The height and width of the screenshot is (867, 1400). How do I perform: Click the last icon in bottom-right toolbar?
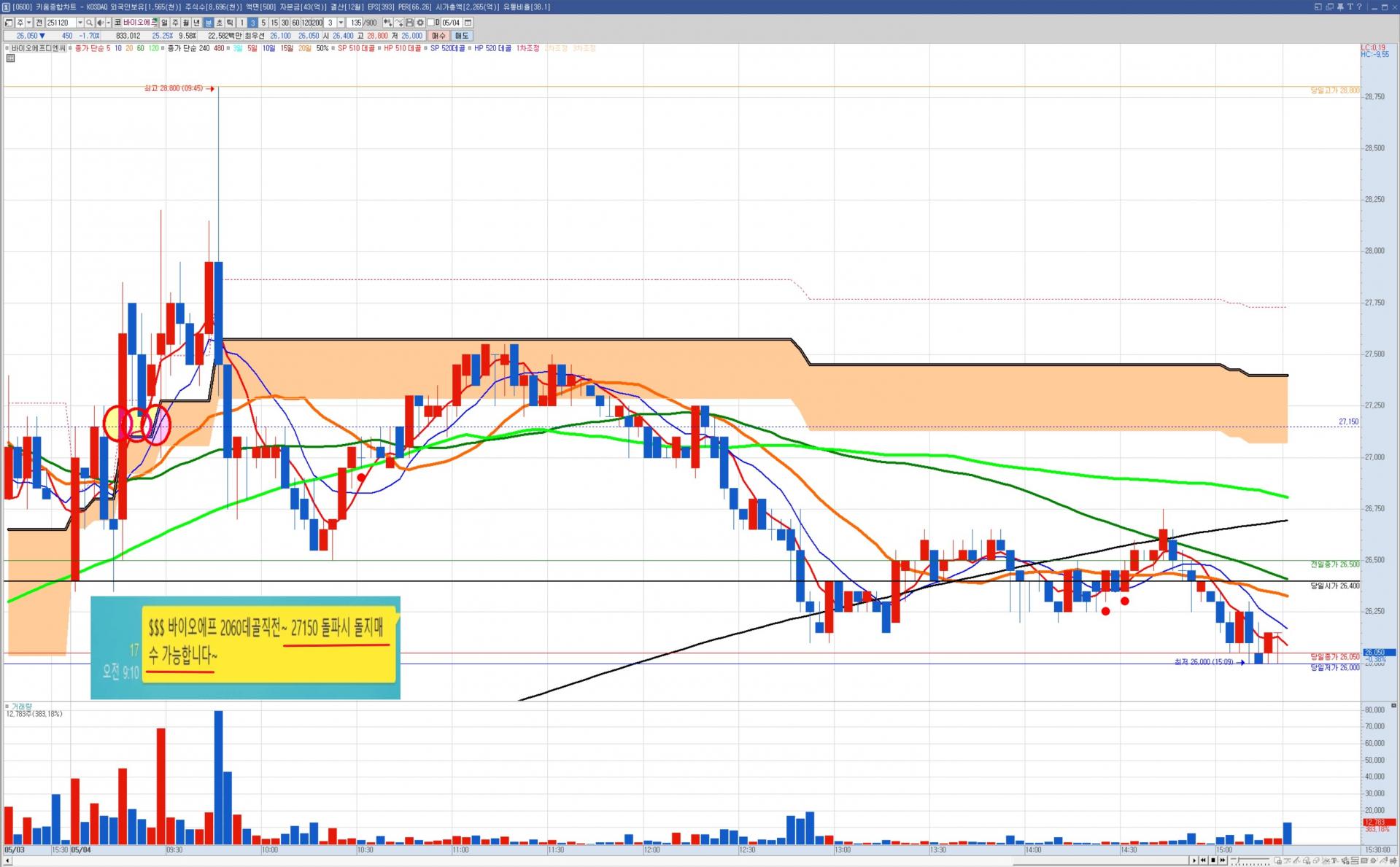1394,861
